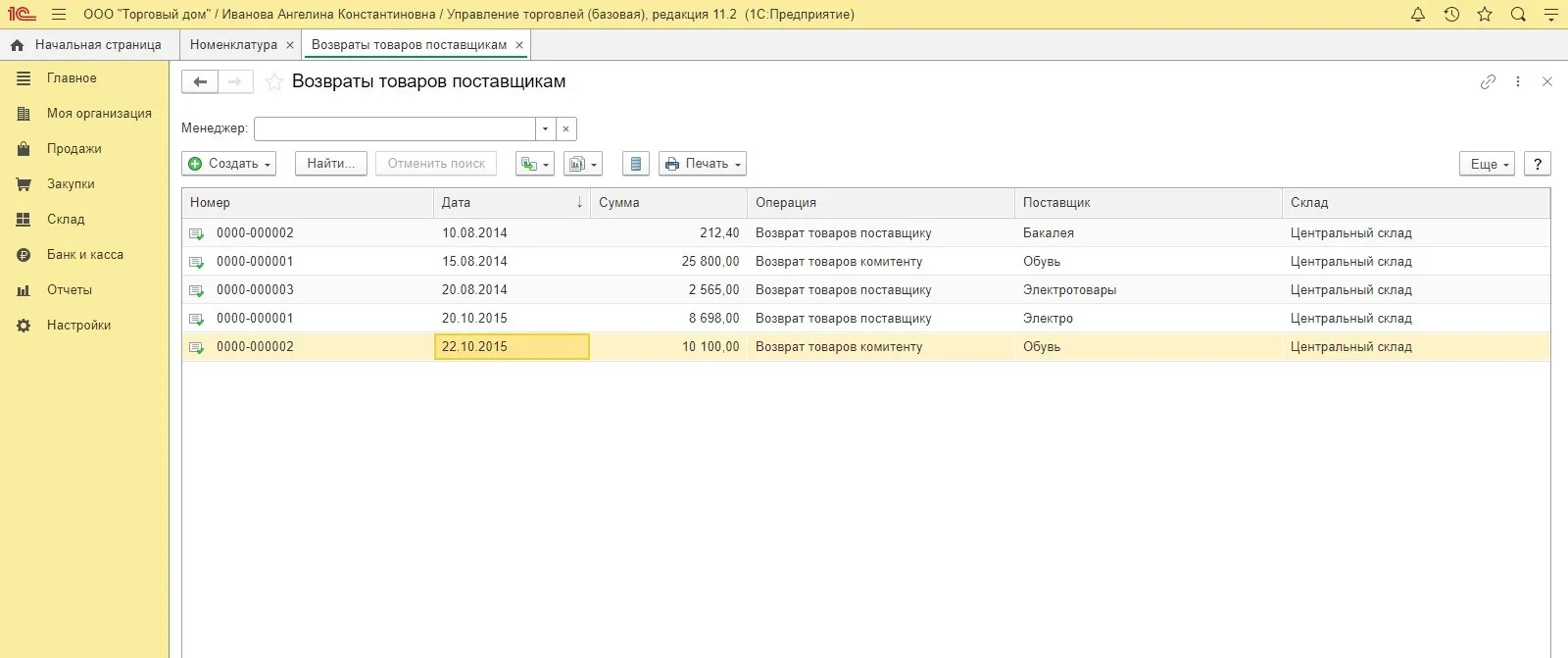1568x658 pixels.
Task: Open the notifications bell icon
Action: pos(1418,14)
